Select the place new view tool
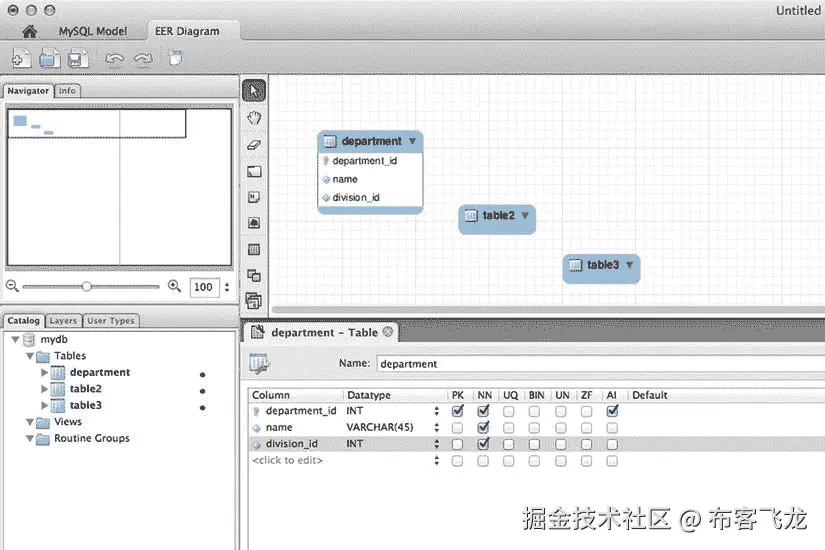 point(254,275)
